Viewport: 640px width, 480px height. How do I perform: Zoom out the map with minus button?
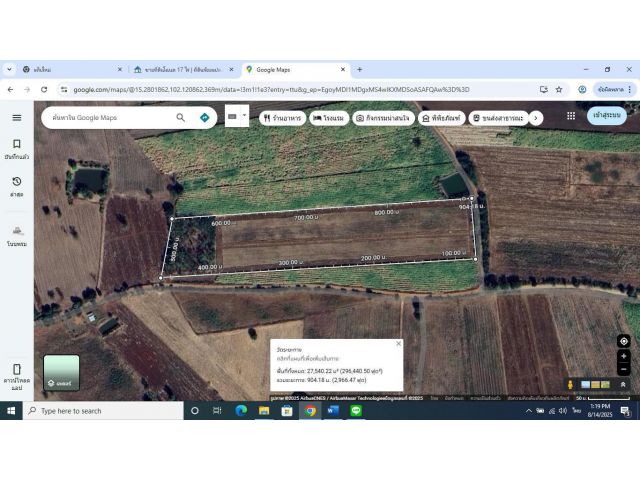[624, 369]
